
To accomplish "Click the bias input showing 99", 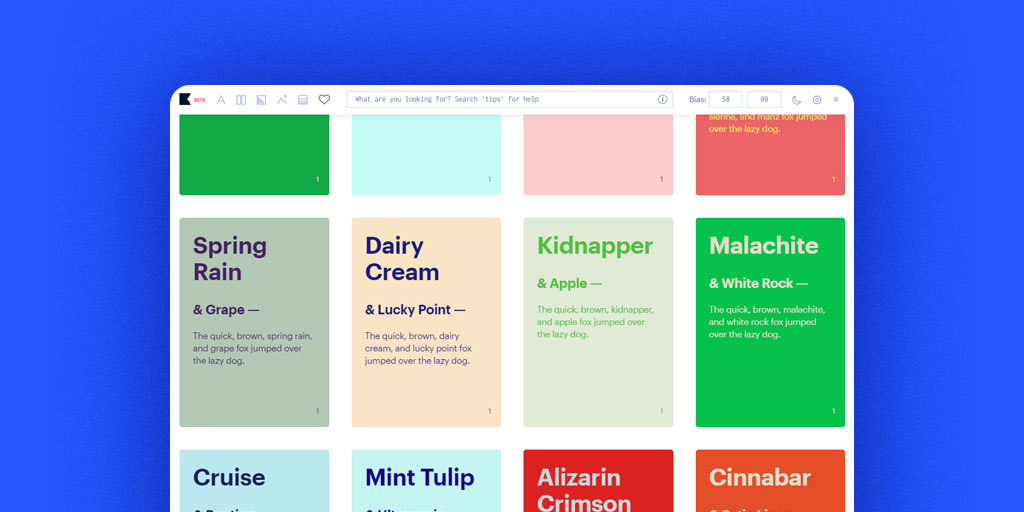I will point(764,100).
